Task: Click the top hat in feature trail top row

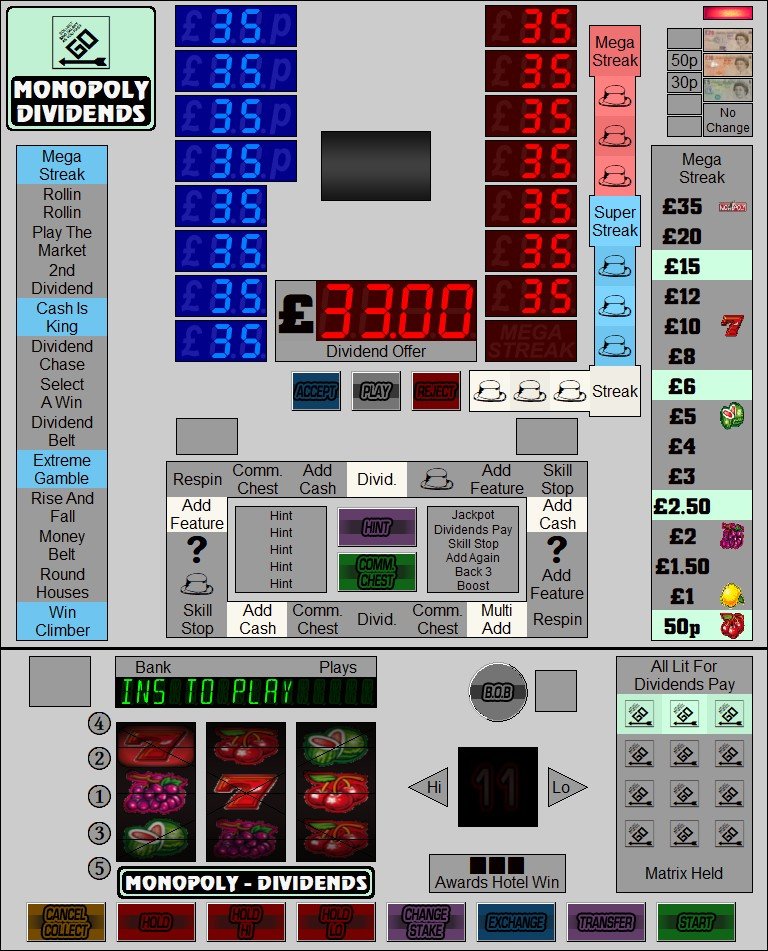Action: [x=437, y=479]
